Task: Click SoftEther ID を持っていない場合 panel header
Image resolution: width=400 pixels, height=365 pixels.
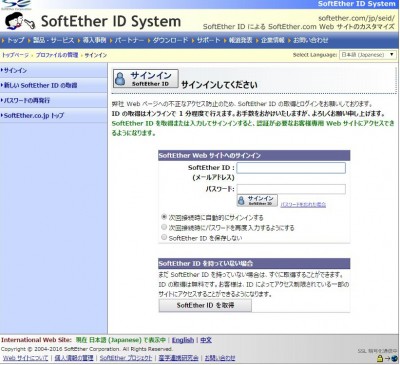Action: click(x=254, y=263)
